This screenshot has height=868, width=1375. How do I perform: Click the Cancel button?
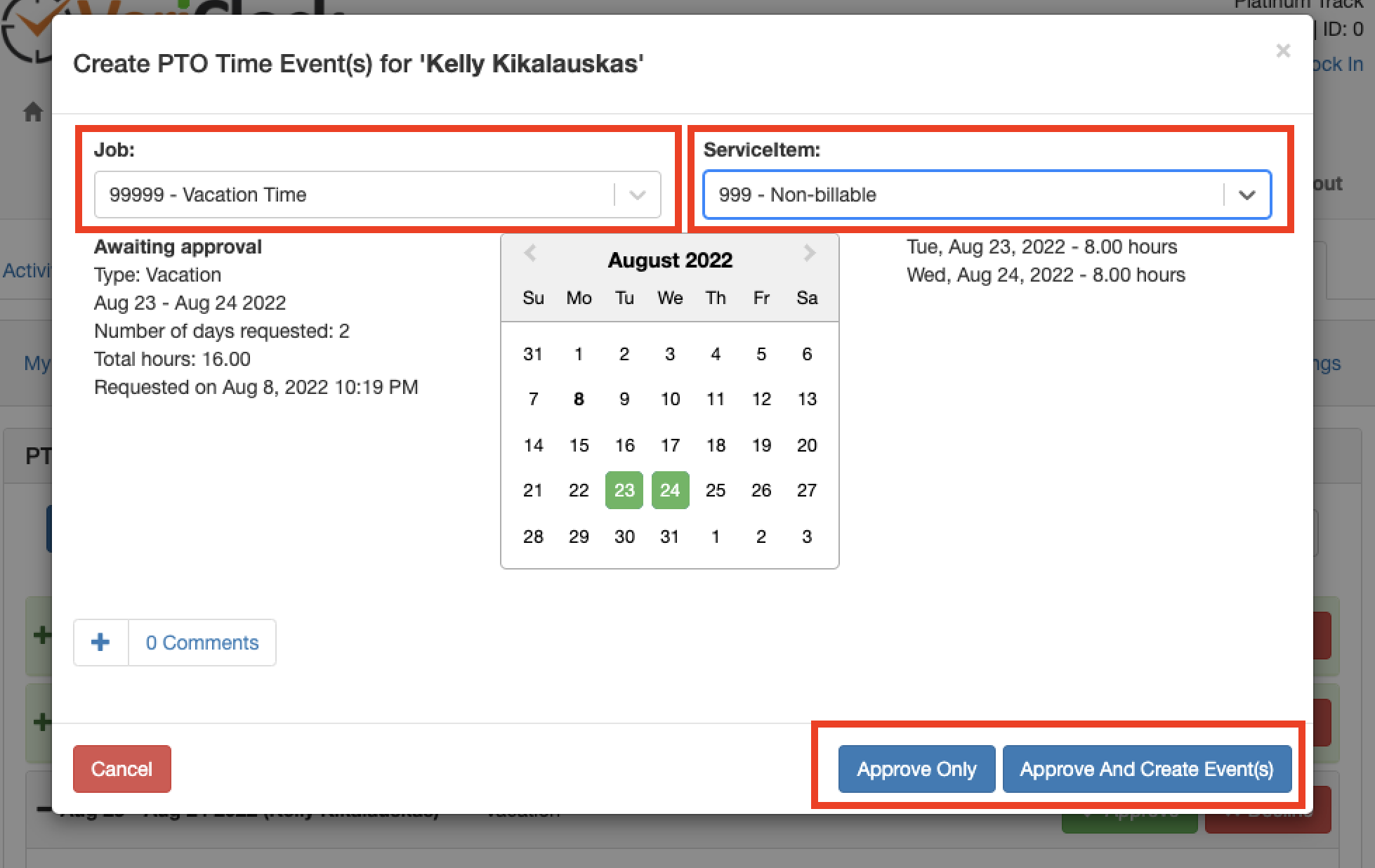tap(122, 769)
